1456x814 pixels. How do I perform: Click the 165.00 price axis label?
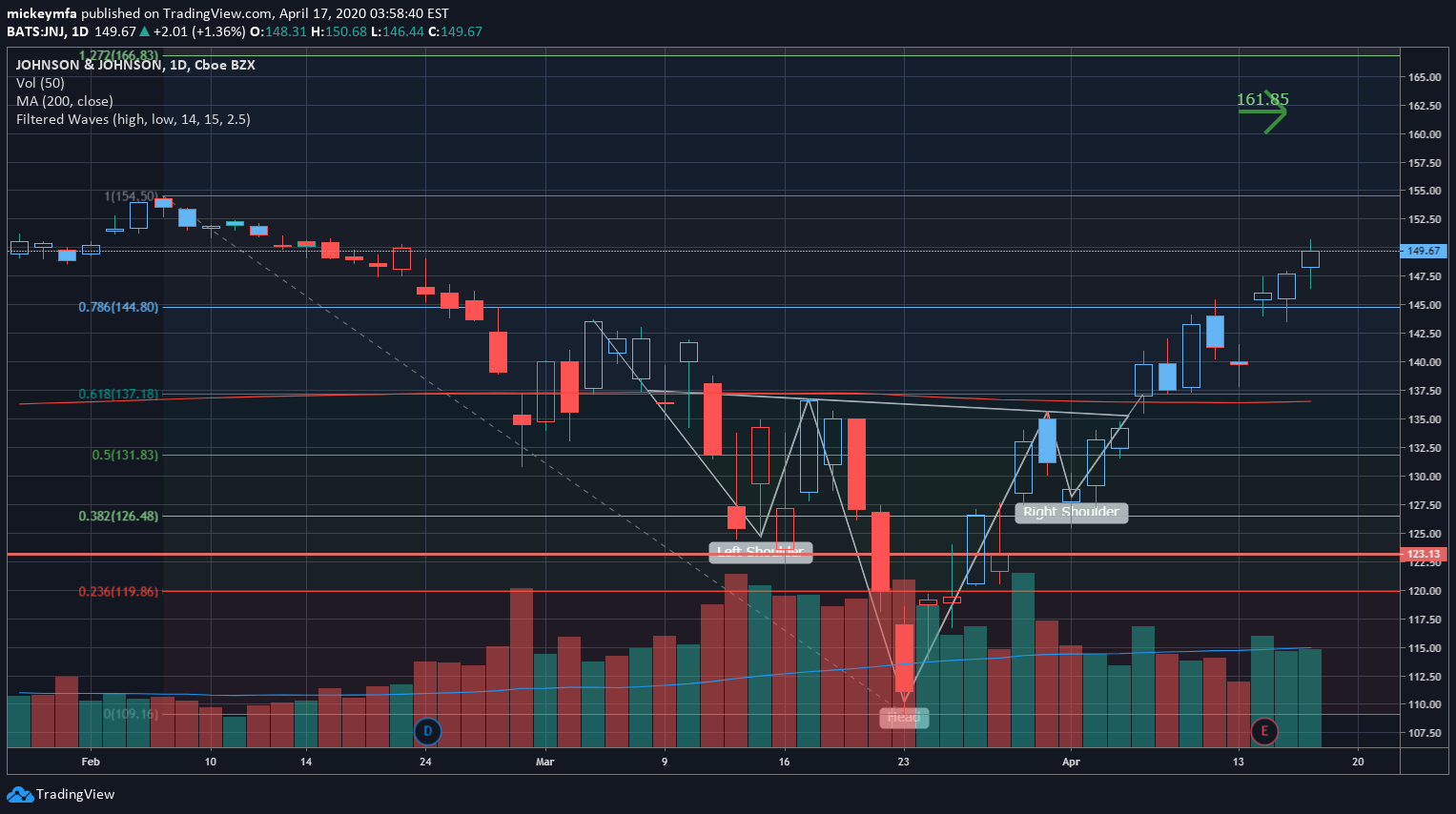tap(1424, 77)
